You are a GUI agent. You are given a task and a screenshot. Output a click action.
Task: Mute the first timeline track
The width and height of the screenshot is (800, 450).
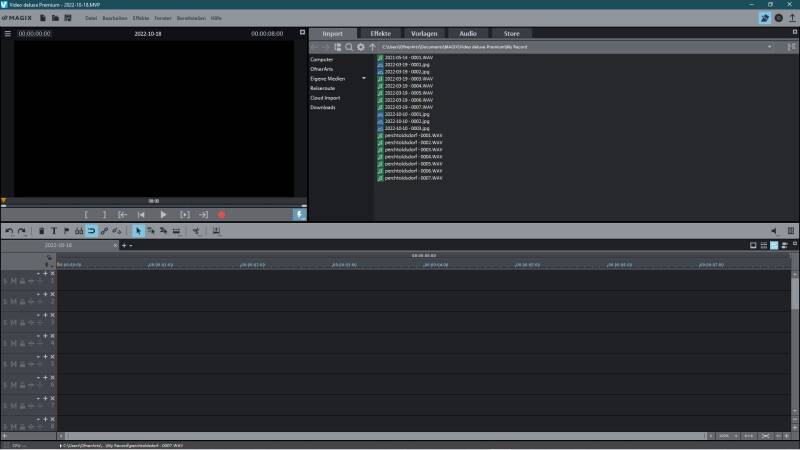coord(14,281)
